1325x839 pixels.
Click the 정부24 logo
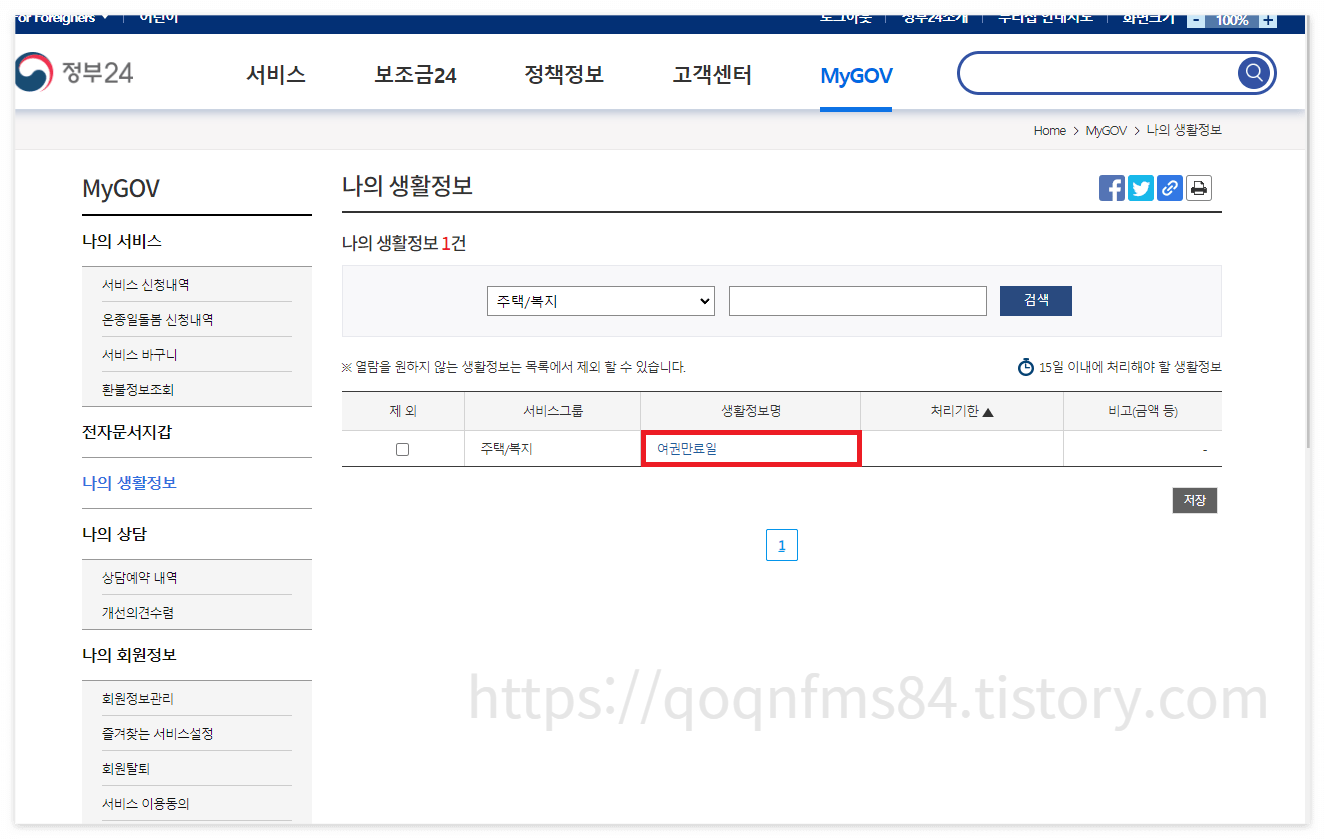coord(75,72)
